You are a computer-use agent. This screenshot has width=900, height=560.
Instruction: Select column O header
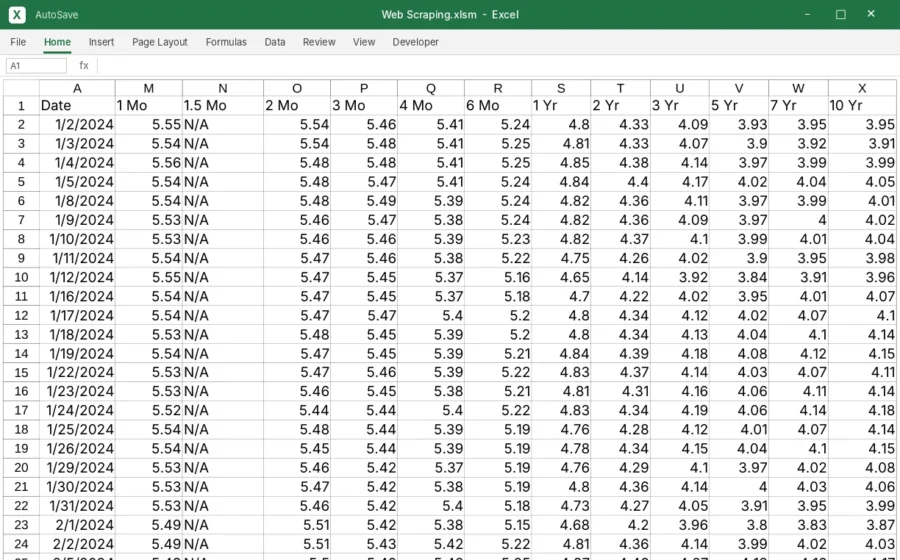(297, 88)
